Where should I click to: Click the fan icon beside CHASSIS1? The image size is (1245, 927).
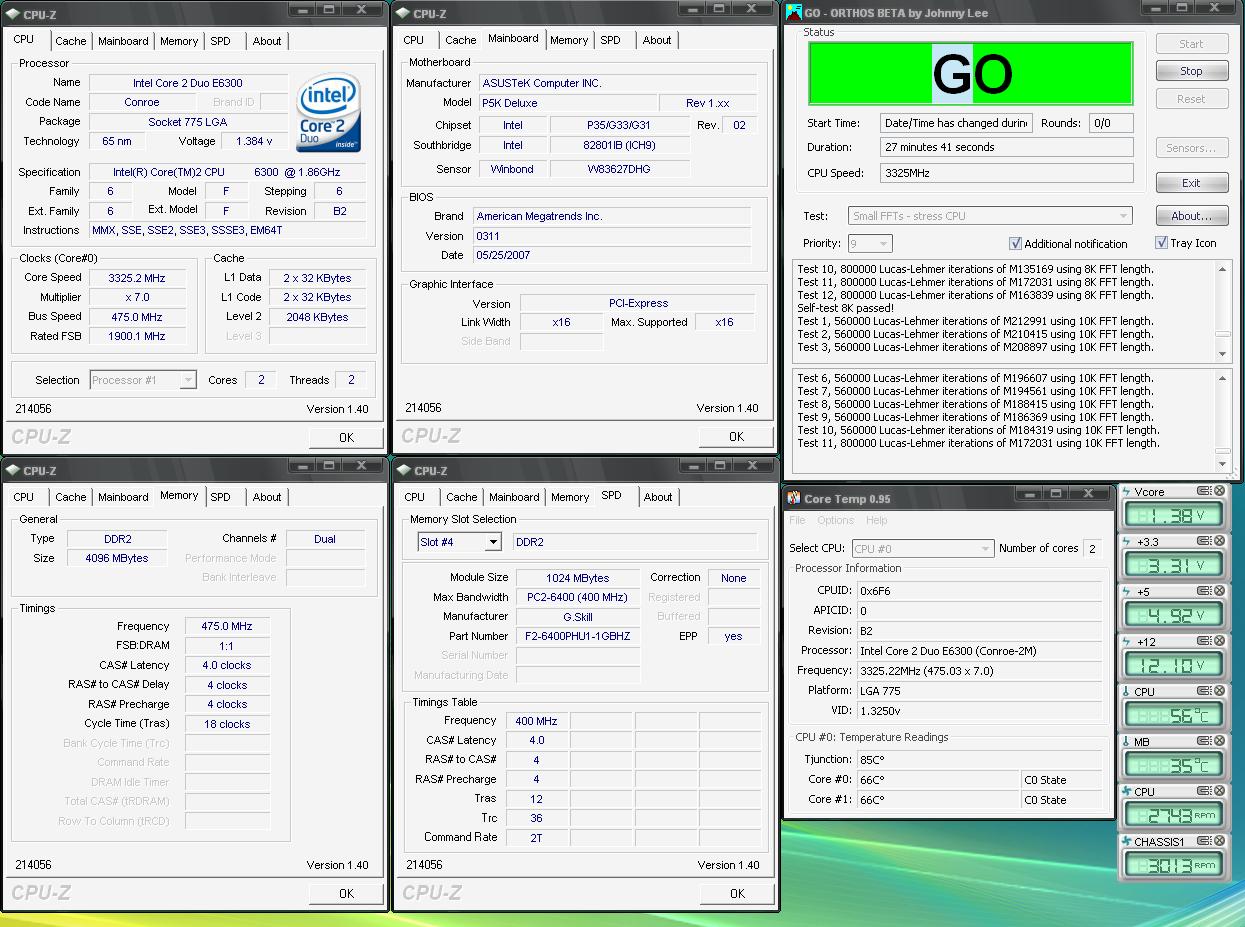click(x=1126, y=842)
